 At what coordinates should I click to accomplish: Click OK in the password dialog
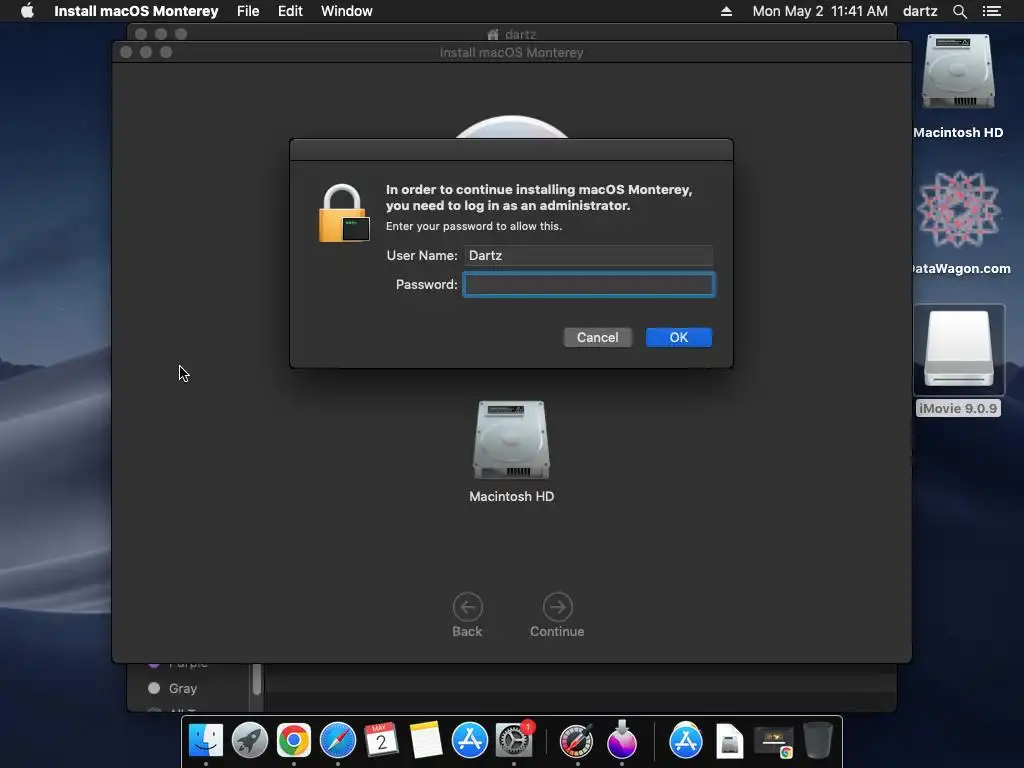pos(679,338)
